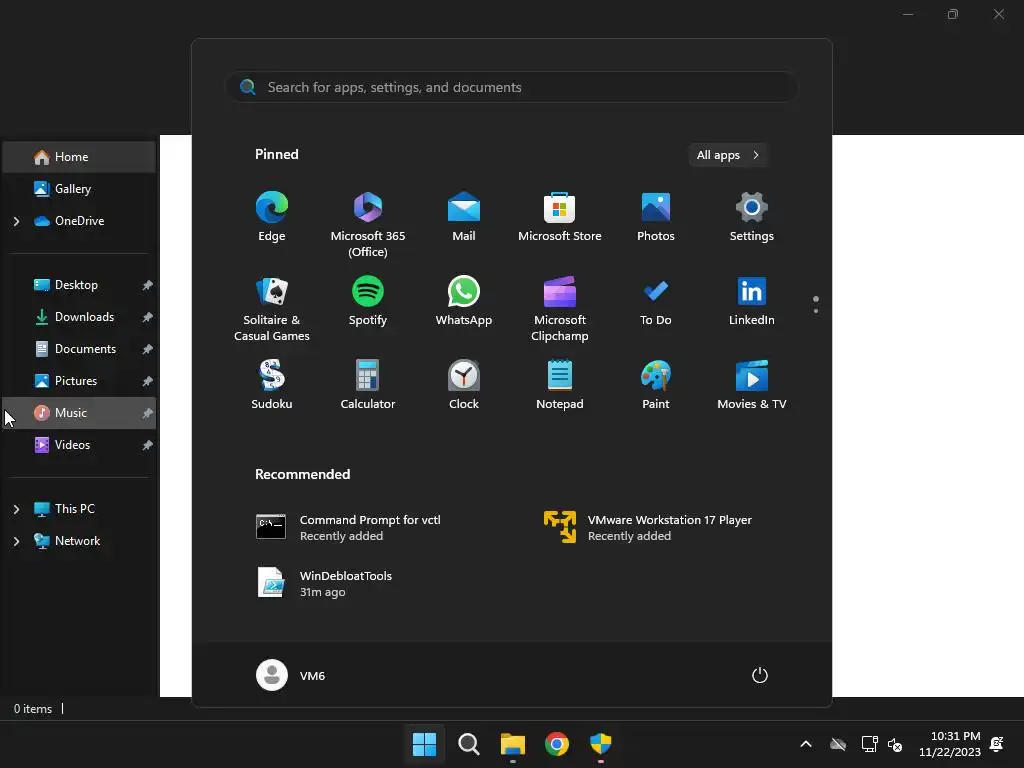The height and width of the screenshot is (768, 1024).
Task: Click the pin icon beside Desktop
Action: tap(148, 285)
